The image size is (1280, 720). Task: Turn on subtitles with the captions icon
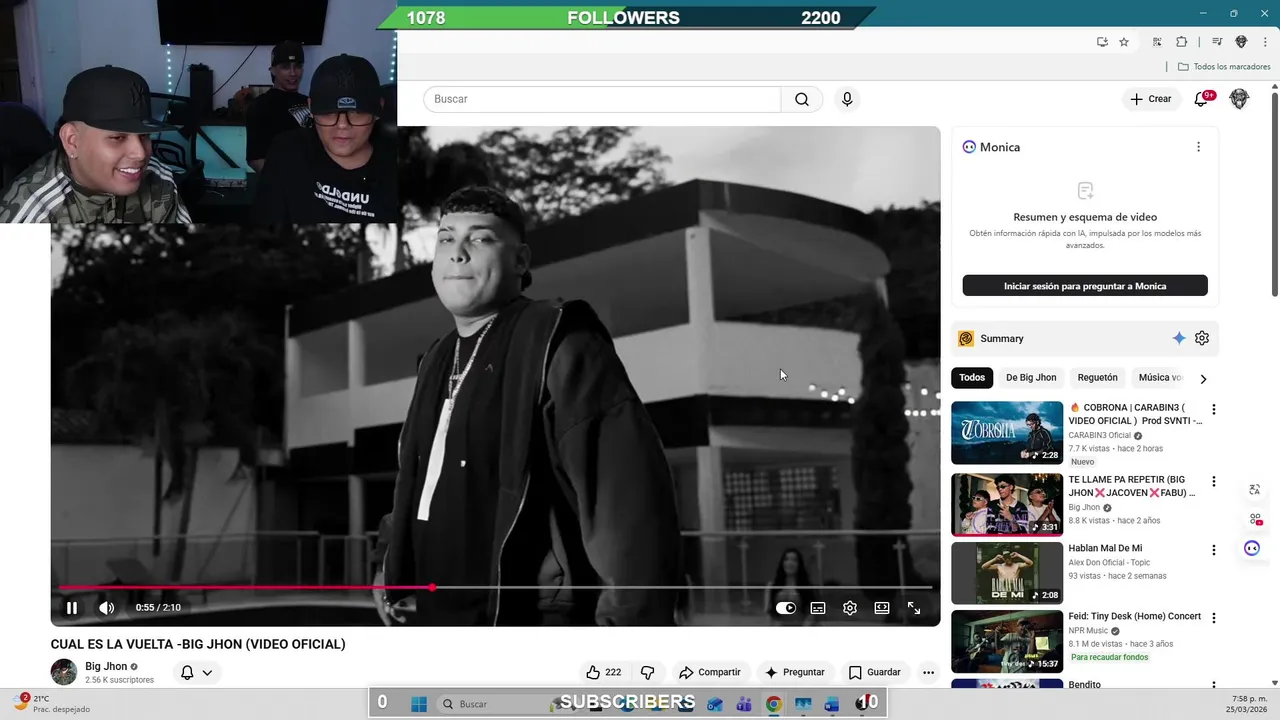coord(818,608)
